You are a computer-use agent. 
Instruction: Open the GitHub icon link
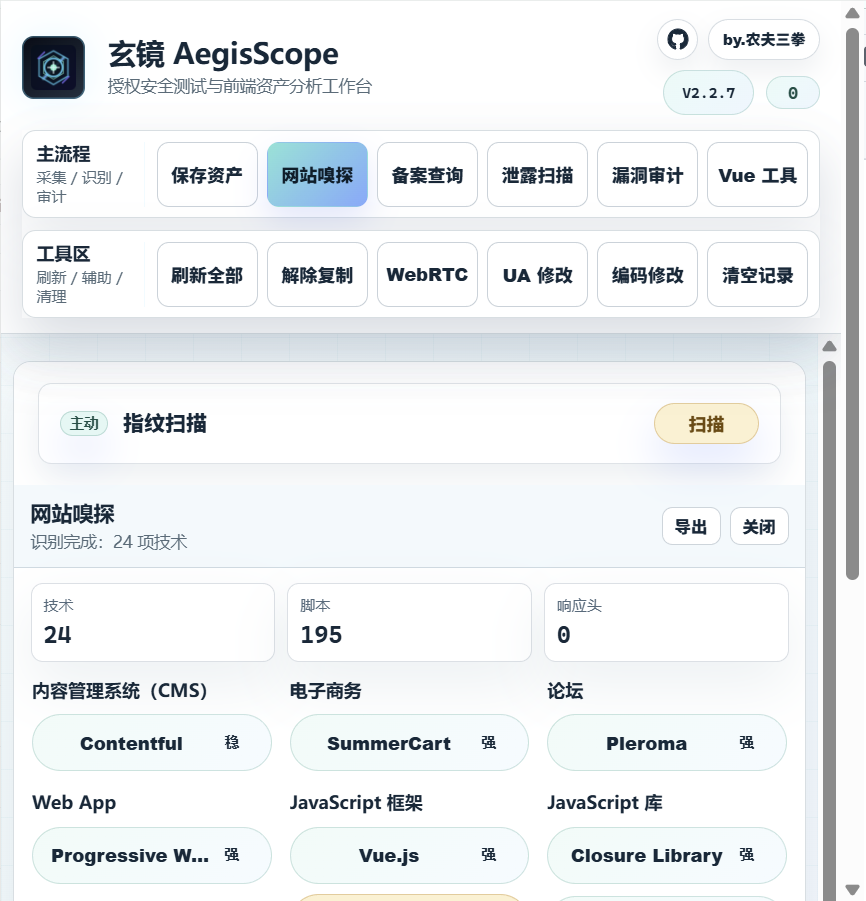[678, 40]
